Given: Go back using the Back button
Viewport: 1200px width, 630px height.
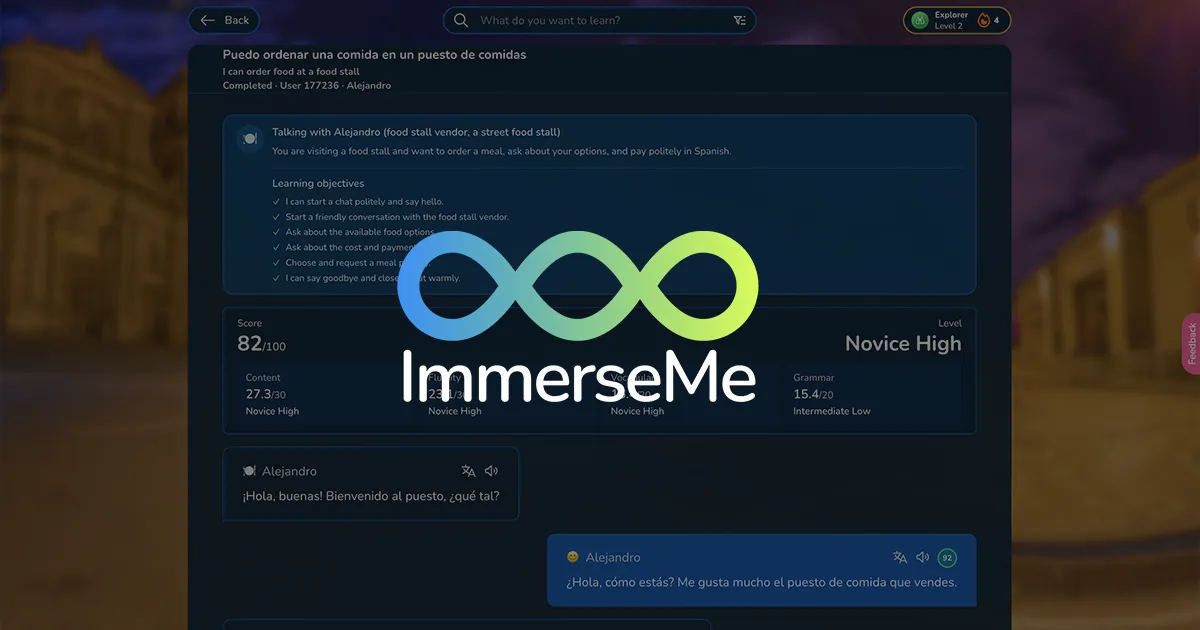Looking at the screenshot, I should pyautogui.click(x=224, y=20).
